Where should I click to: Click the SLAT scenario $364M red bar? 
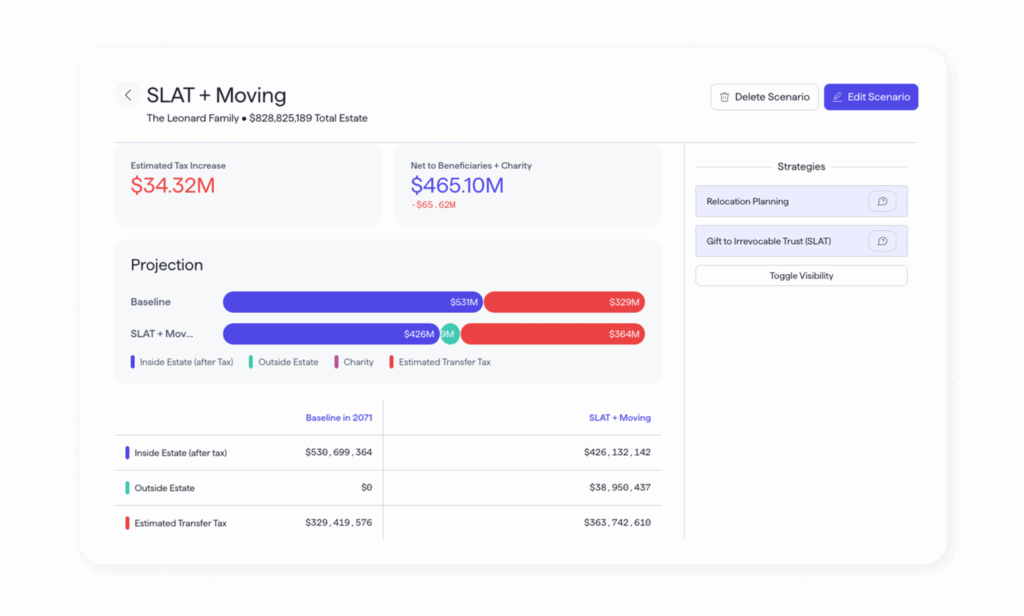(552, 334)
